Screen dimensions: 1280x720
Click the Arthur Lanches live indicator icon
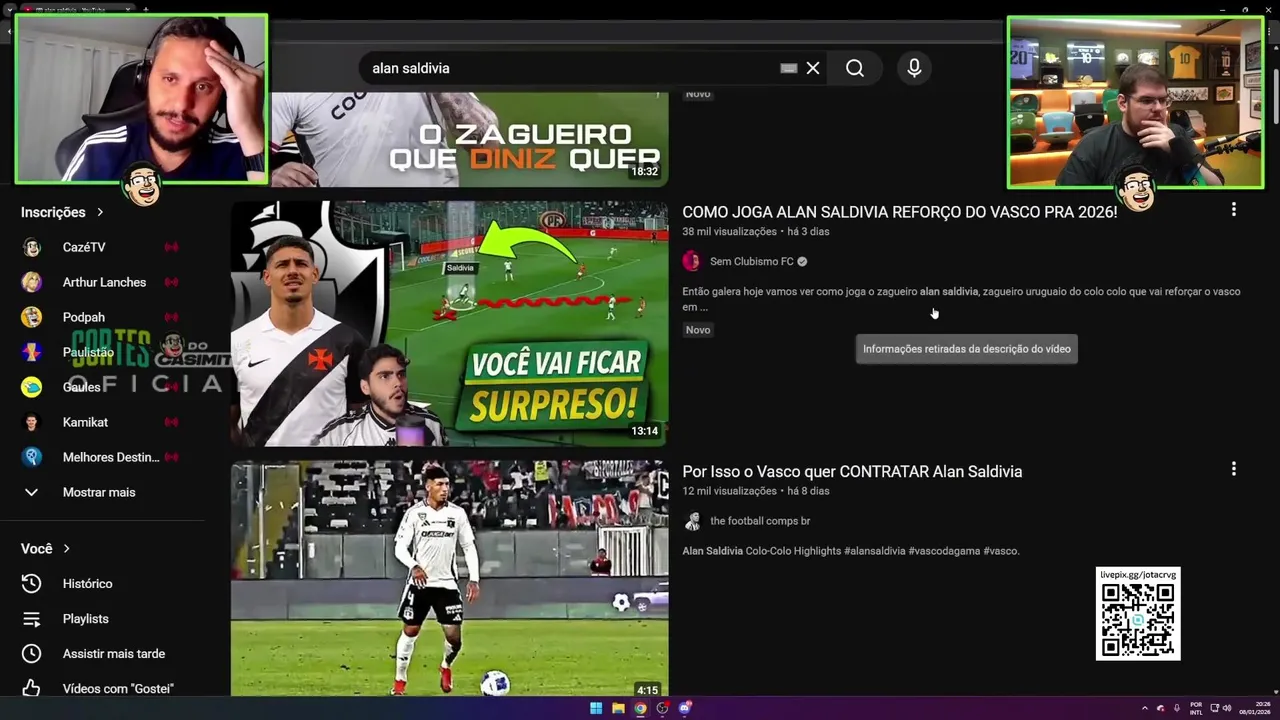point(171,282)
